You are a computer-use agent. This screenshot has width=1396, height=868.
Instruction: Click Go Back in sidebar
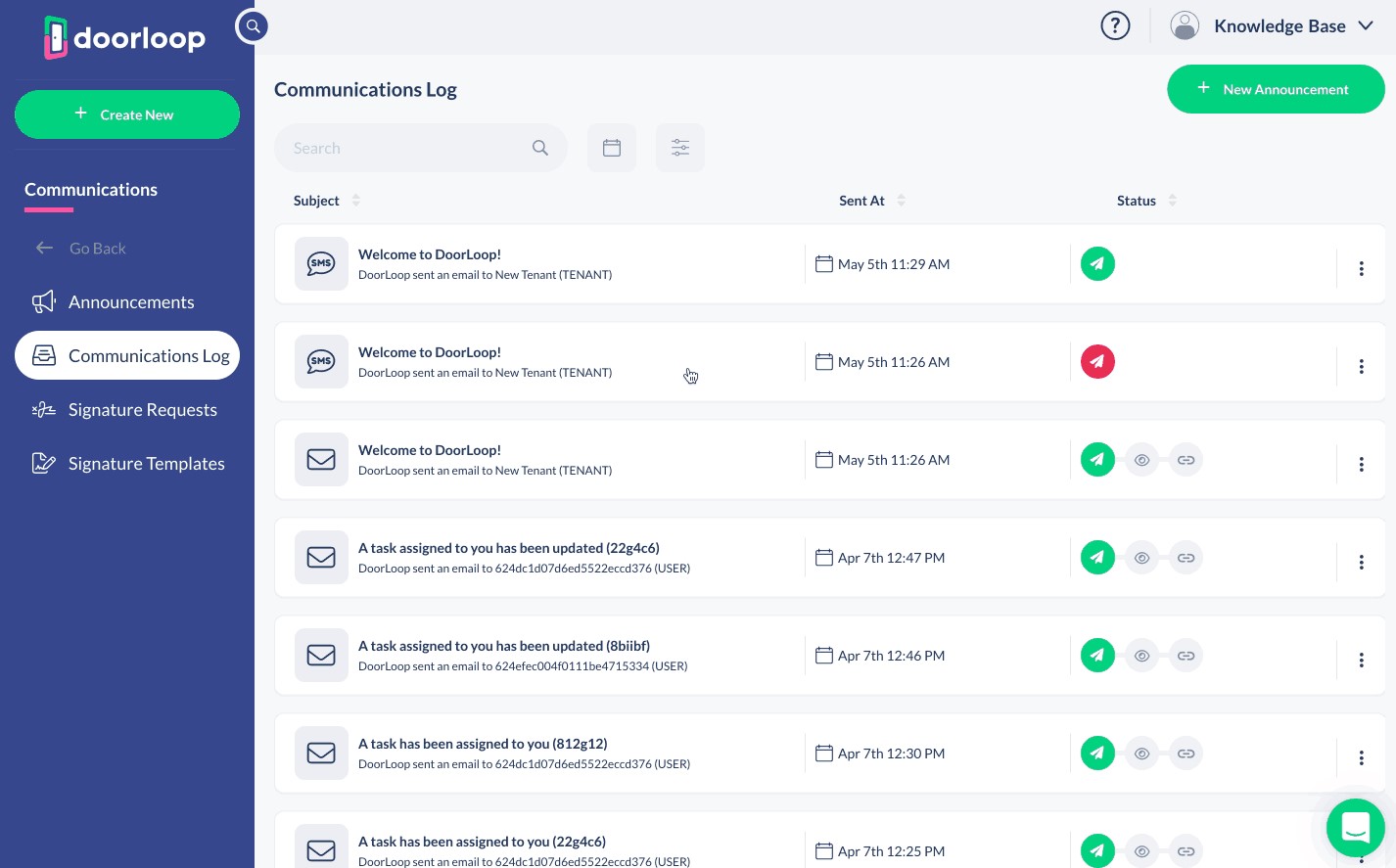pos(81,249)
